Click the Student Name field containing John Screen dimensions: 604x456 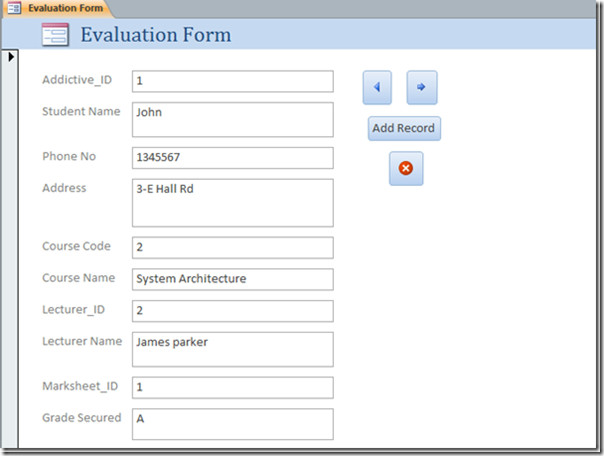pos(233,119)
